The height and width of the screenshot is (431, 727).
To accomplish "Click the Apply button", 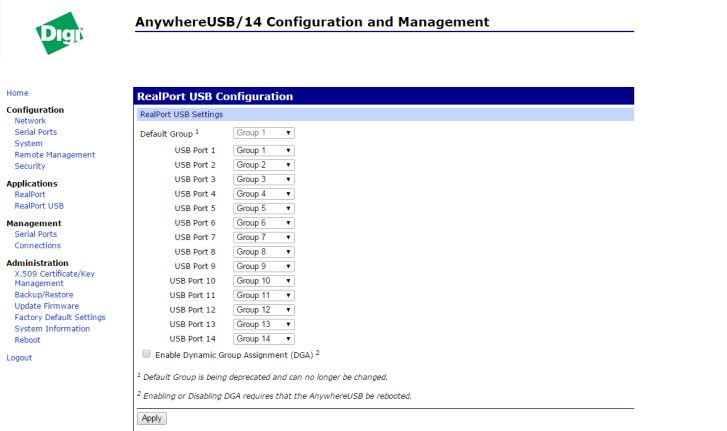I will click(152, 418).
